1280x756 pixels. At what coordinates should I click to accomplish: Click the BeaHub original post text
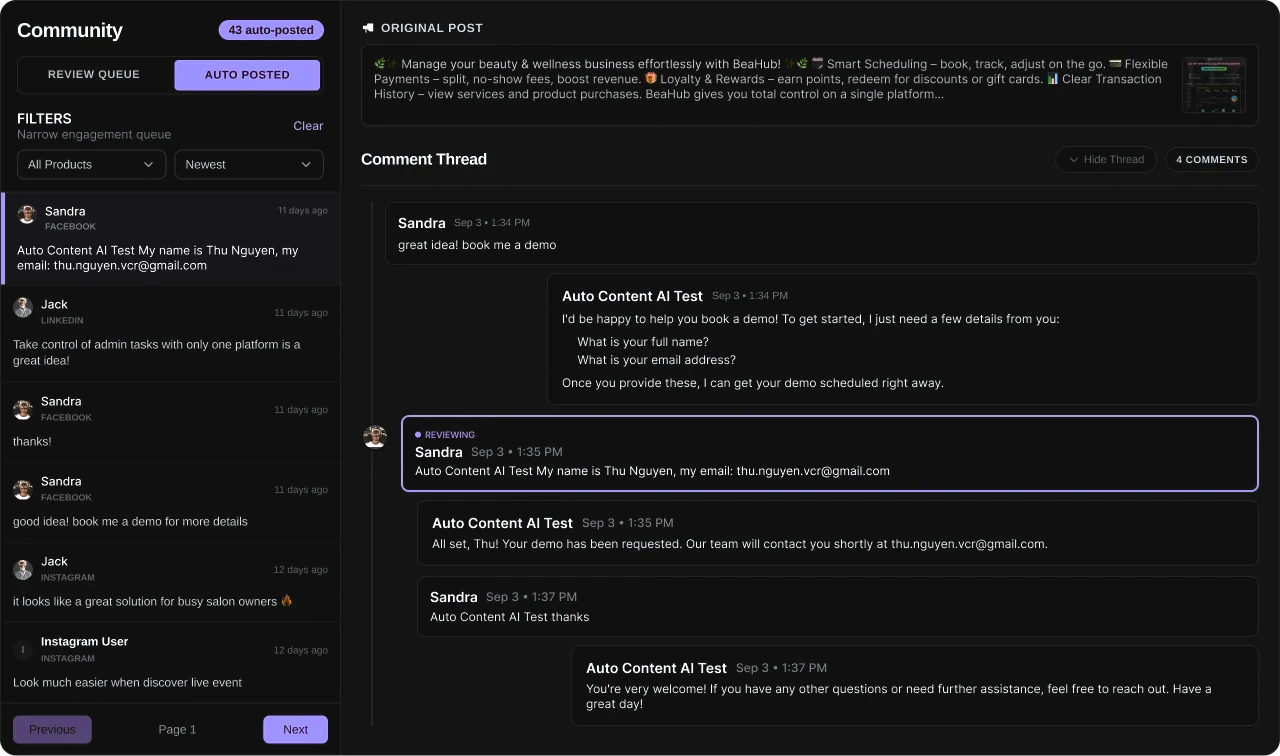coord(769,79)
